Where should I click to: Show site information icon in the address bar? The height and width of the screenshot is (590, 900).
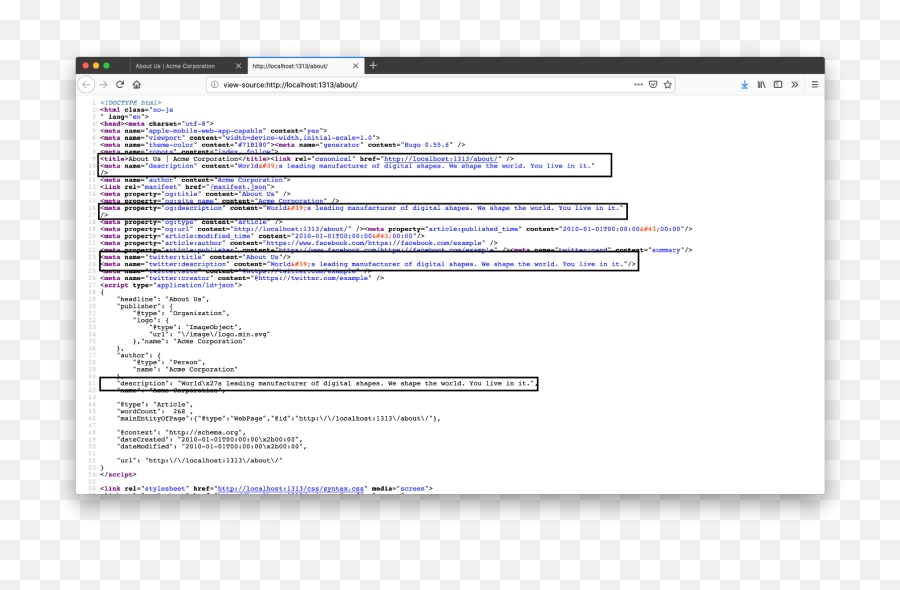pyautogui.click(x=214, y=84)
